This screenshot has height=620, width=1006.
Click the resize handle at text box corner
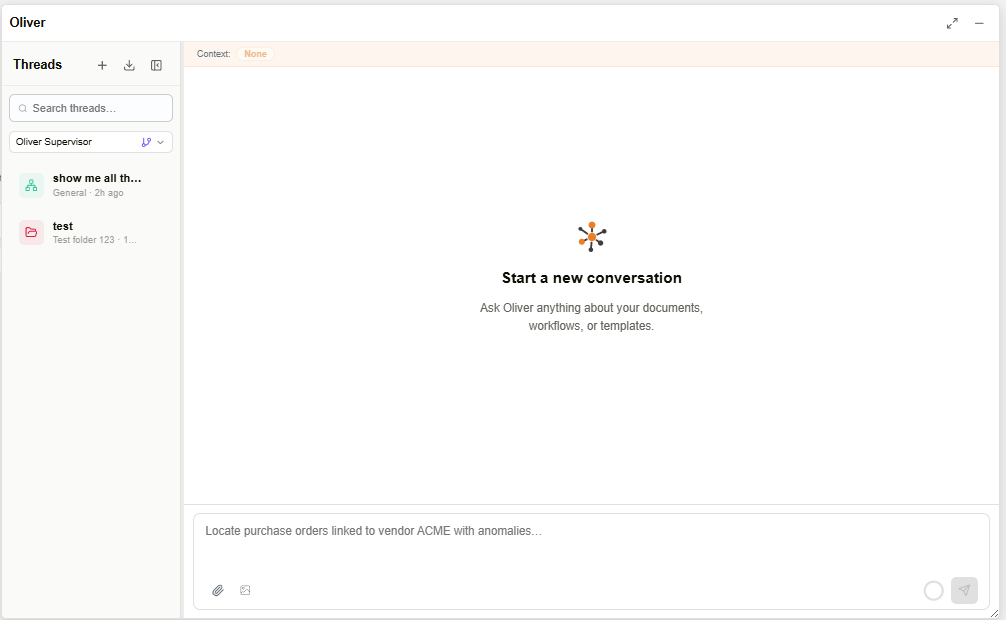994,614
